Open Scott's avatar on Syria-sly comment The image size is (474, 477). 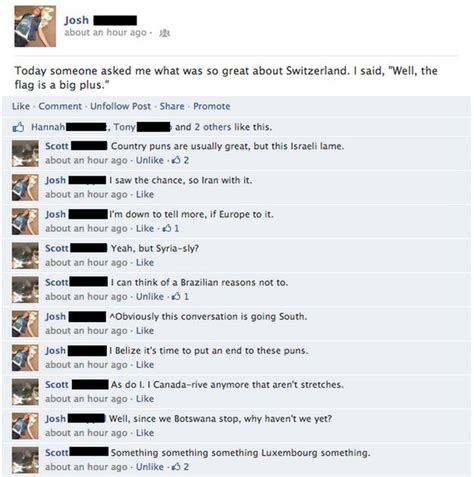25,256
